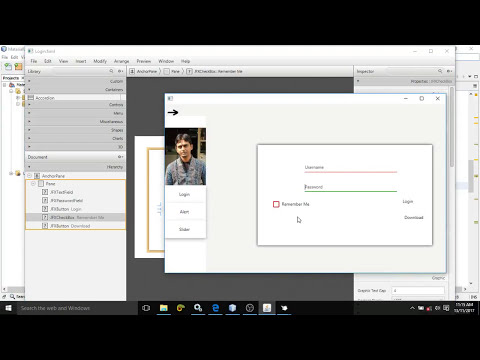
Task: Open File Explorer from the taskbar
Action: point(164,308)
